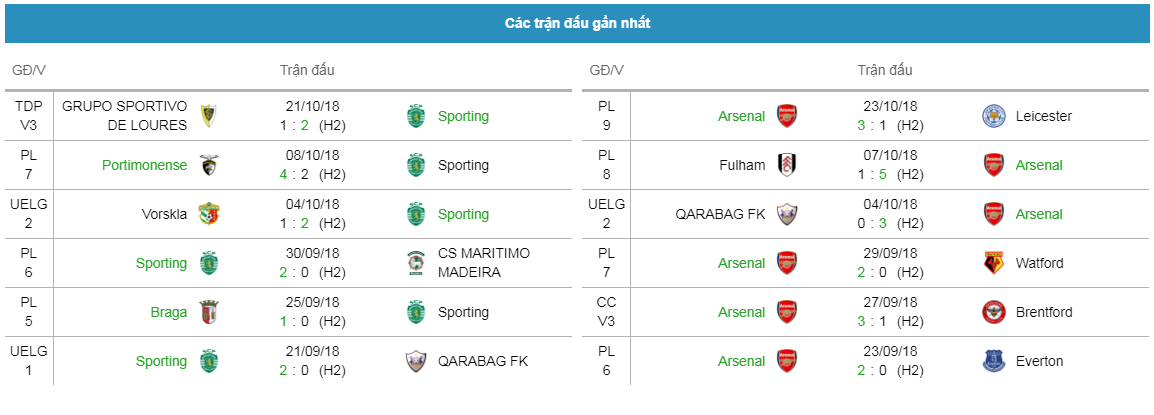Click the Braga club crest

tap(210, 312)
